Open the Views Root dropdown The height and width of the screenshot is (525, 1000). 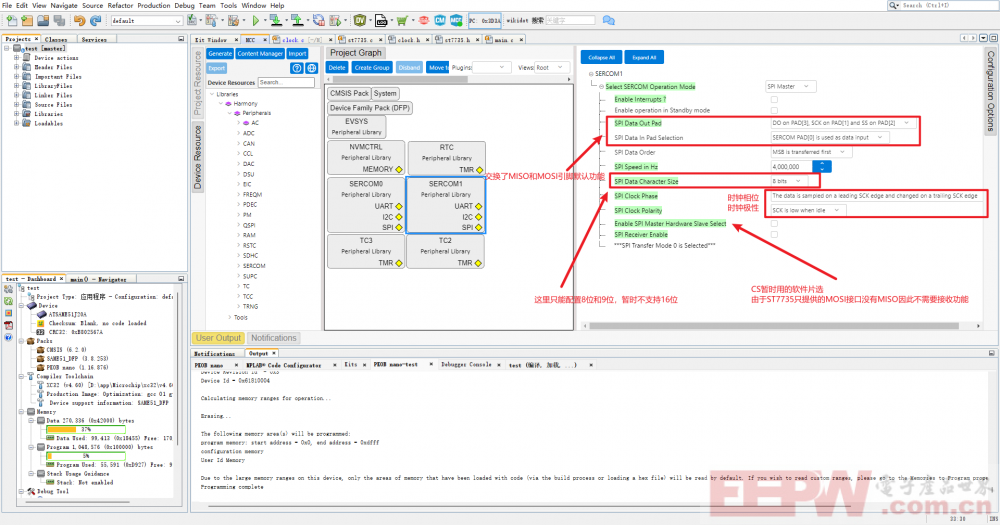point(552,67)
